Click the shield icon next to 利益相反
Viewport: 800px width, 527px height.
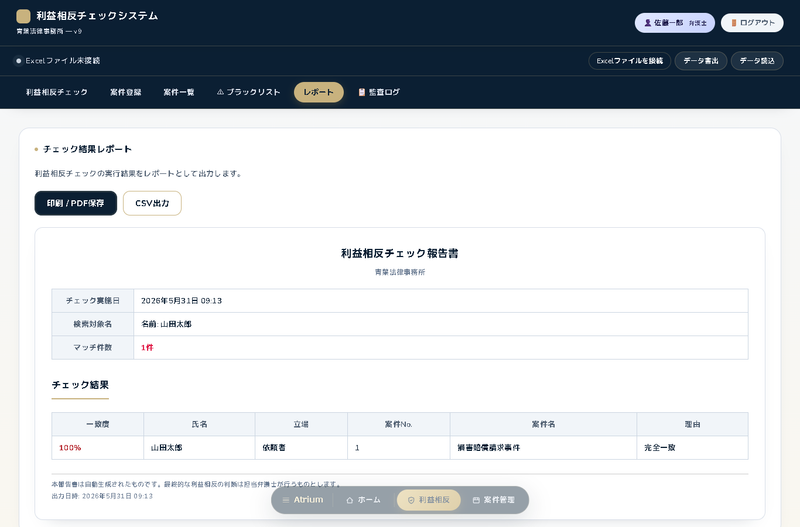411,500
